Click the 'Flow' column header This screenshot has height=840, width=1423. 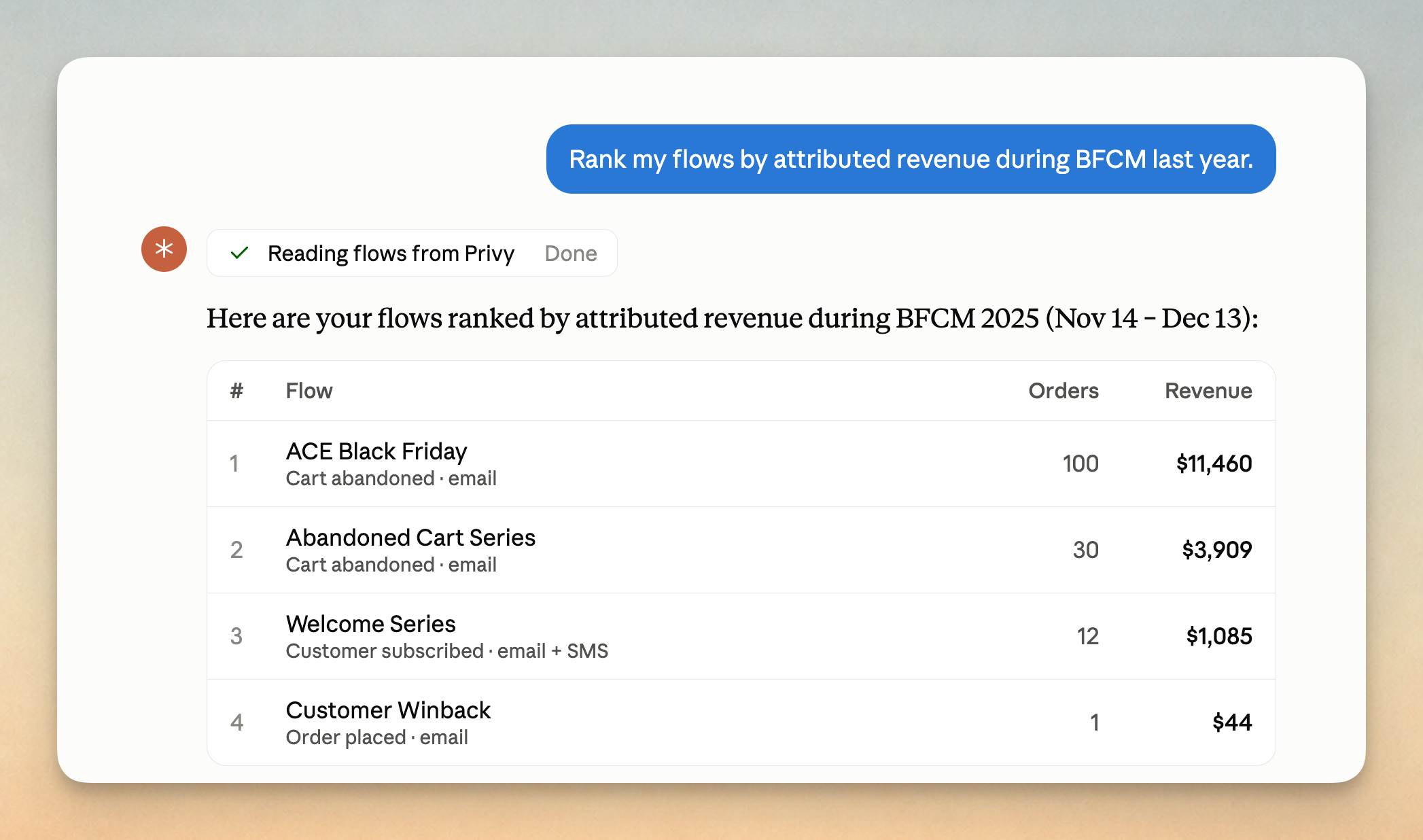point(309,391)
